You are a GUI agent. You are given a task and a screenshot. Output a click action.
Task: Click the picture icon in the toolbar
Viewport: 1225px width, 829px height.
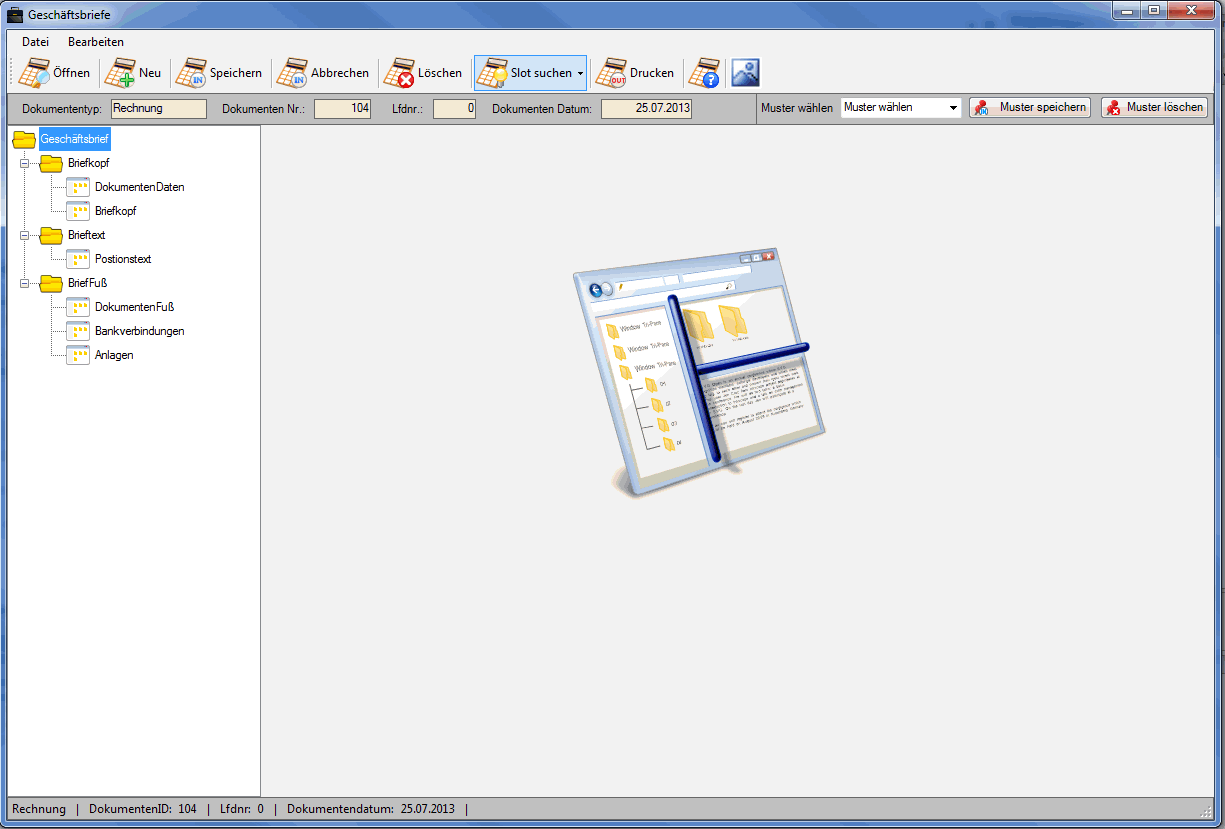(x=745, y=73)
